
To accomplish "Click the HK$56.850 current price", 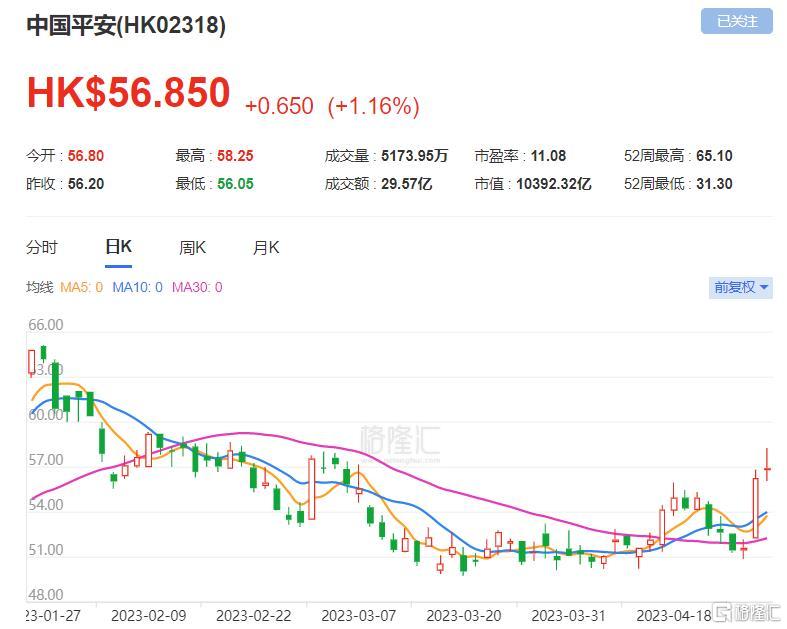I will point(128,92).
